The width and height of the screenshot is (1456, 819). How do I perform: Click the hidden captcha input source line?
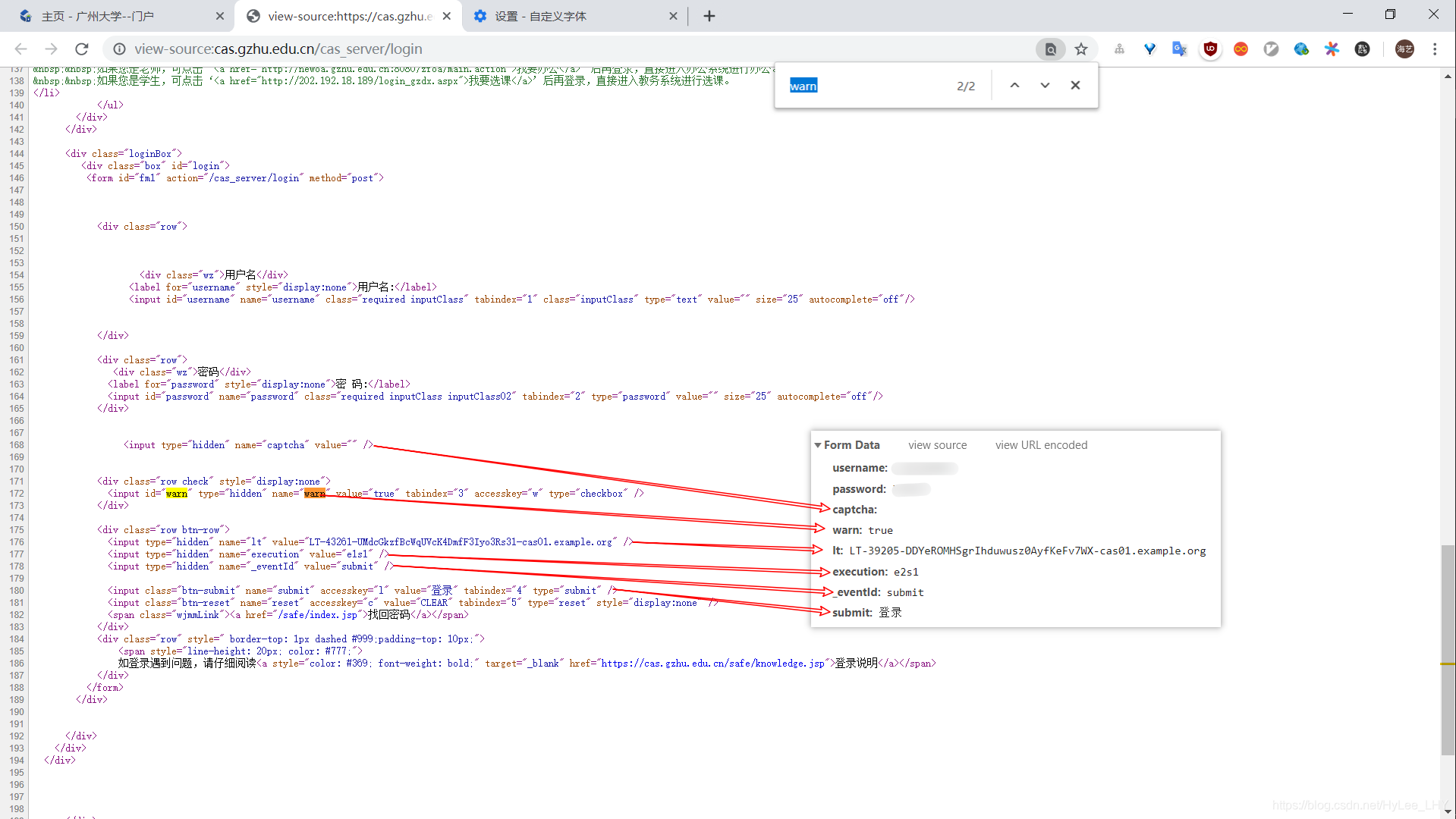[x=249, y=445]
